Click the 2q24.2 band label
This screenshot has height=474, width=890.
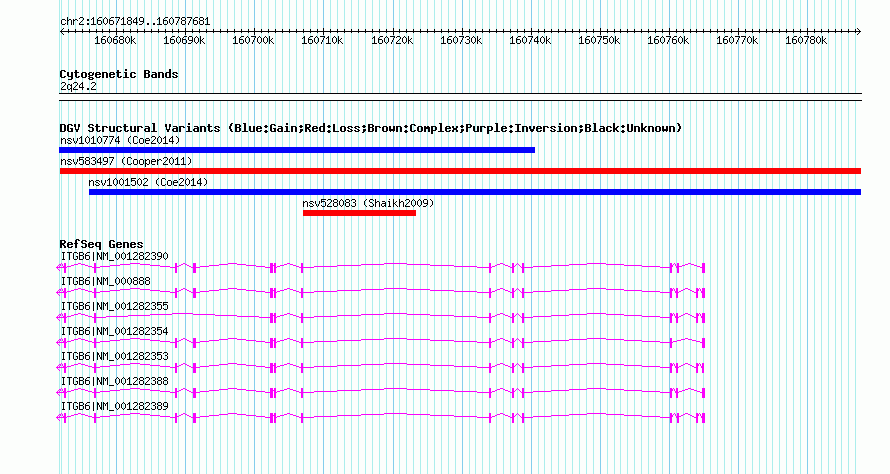click(78, 86)
